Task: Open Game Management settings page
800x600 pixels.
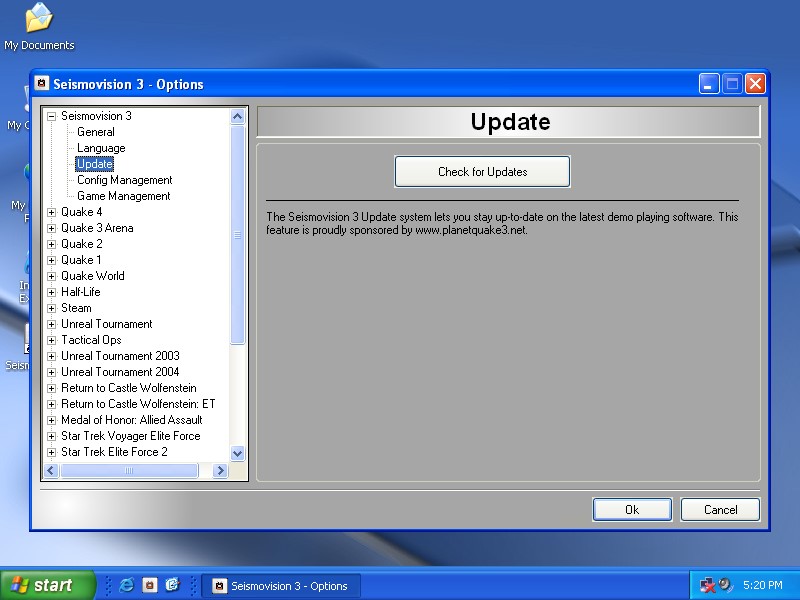Action: click(123, 196)
